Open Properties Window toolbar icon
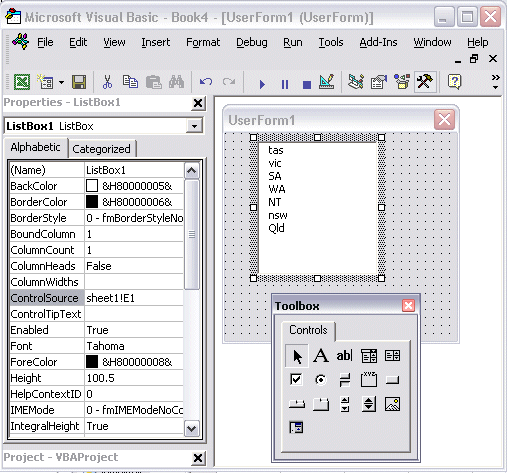 click(379, 82)
